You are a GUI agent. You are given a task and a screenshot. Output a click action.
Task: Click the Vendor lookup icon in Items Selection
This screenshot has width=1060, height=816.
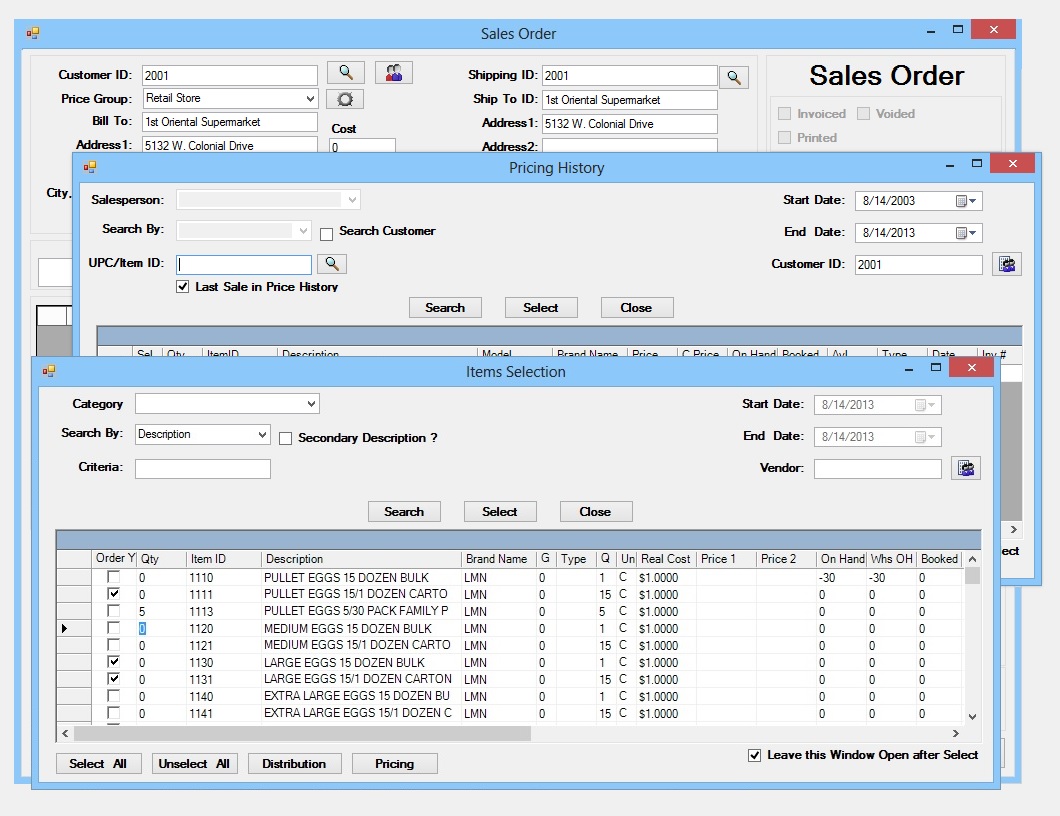(x=965, y=468)
